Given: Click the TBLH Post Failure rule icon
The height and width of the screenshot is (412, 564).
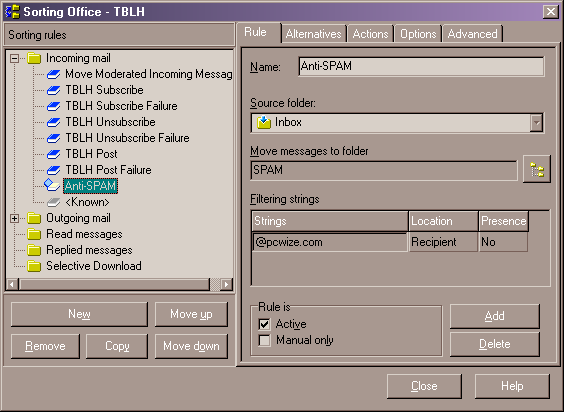Looking at the screenshot, I should (x=54, y=170).
